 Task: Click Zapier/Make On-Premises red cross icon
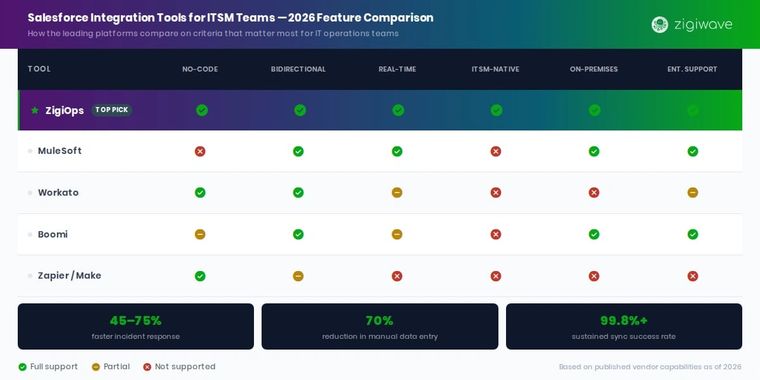tap(594, 276)
